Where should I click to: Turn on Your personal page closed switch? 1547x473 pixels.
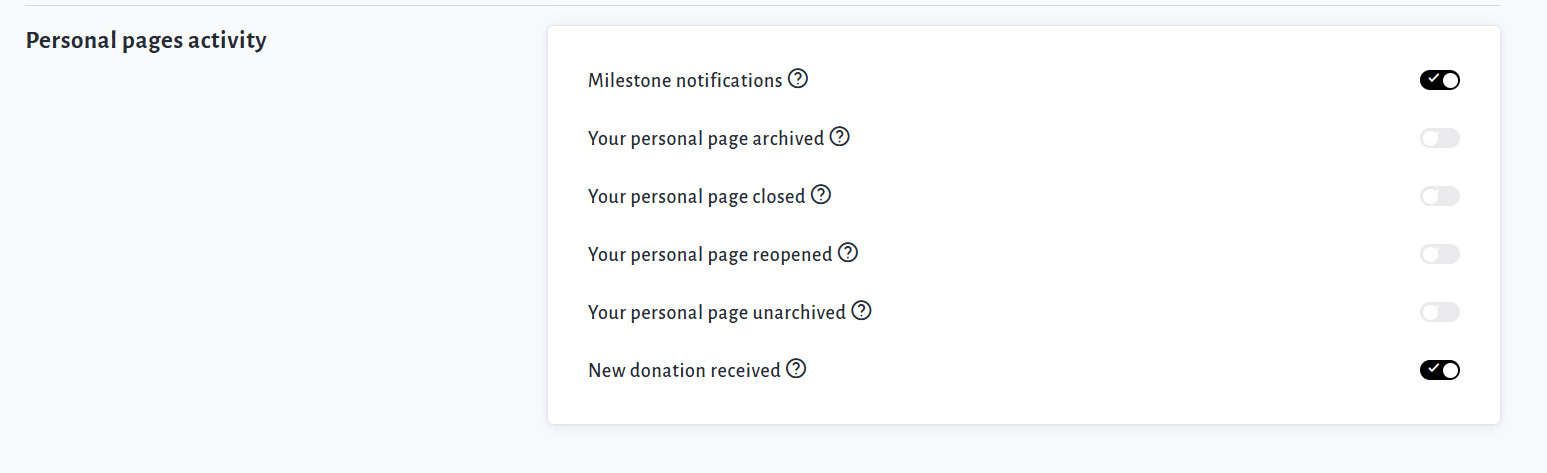click(x=1439, y=196)
